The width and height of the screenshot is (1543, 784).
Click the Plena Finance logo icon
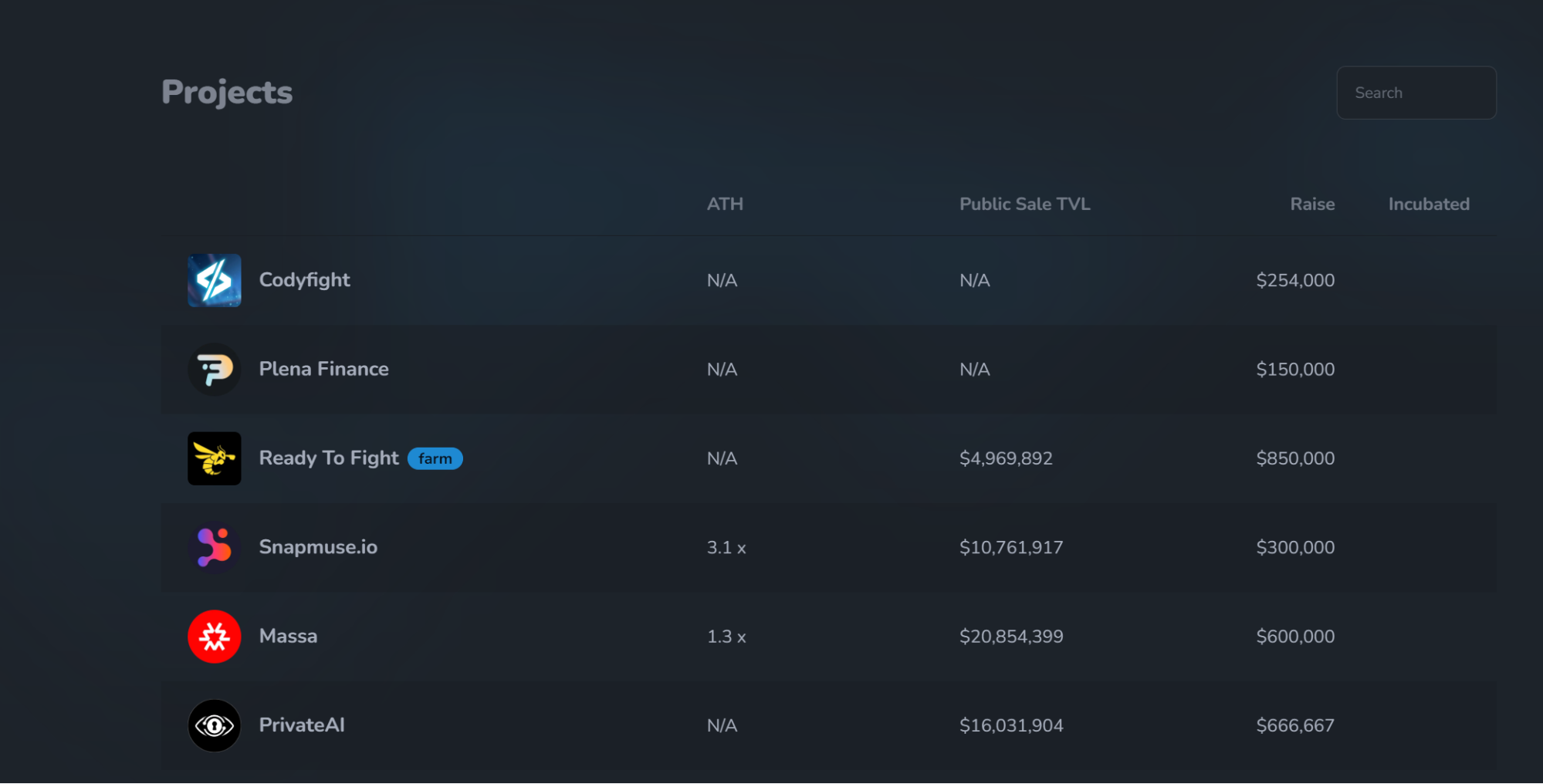pyautogui.click(x=214, y=369)
